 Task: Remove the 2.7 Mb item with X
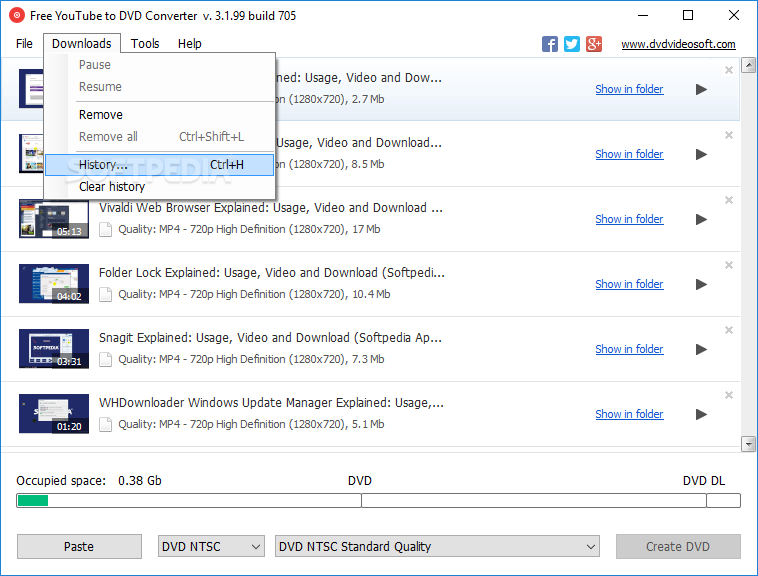pyautogui.click(x=729, y=71)
